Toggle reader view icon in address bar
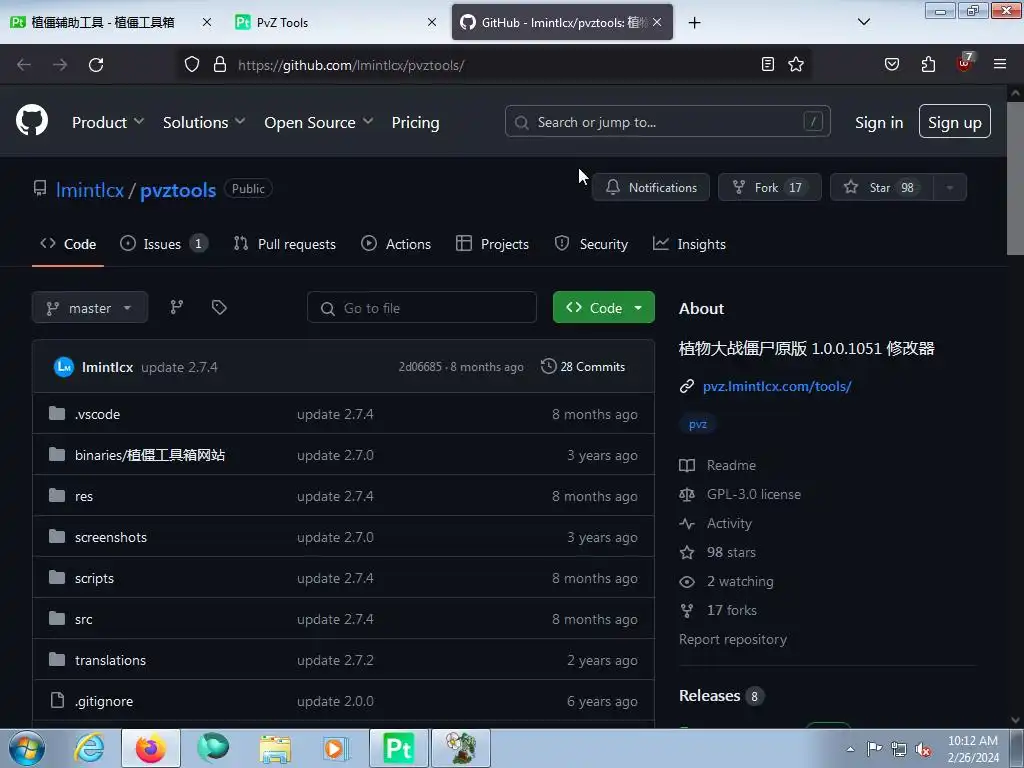The width and height of the screenshot is (1024, 768). tap(768, 64)
